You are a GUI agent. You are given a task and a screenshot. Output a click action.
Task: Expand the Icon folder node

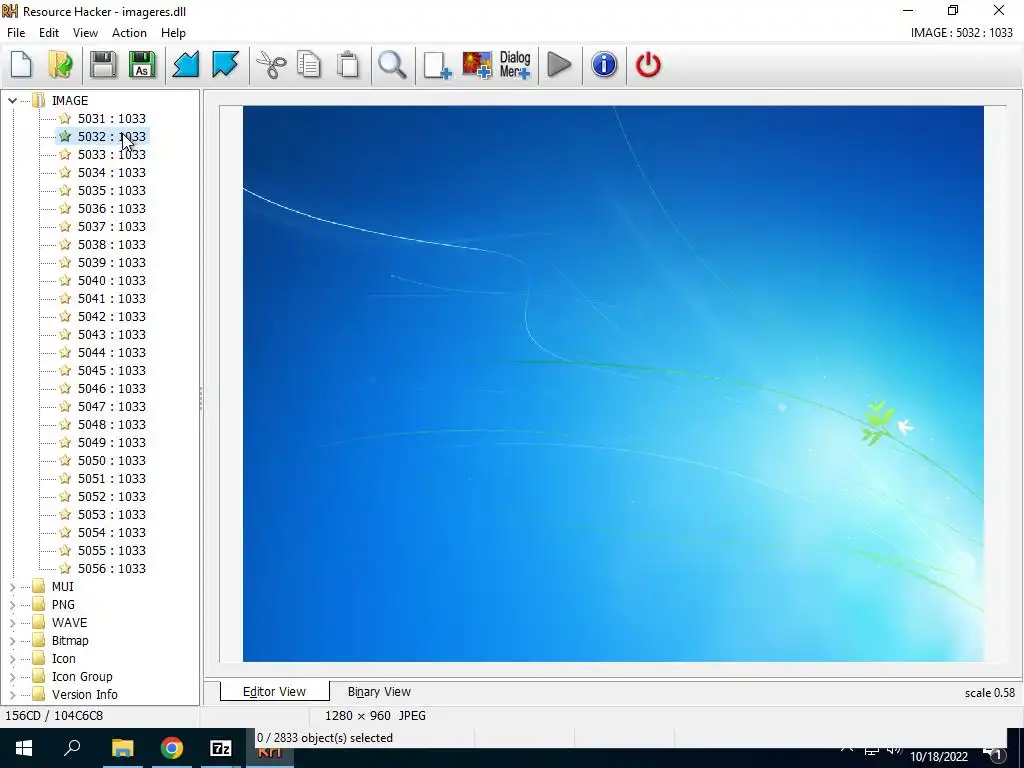[x=12, y=659]
